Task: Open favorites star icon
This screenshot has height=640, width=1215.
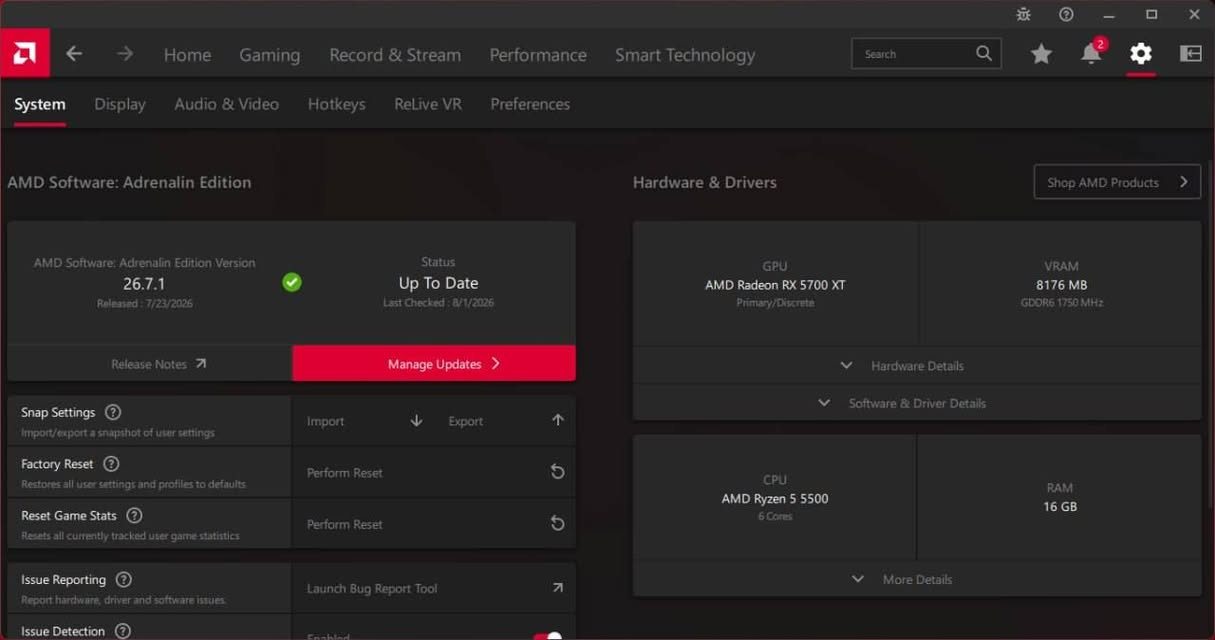Action: click(1041, 54)
